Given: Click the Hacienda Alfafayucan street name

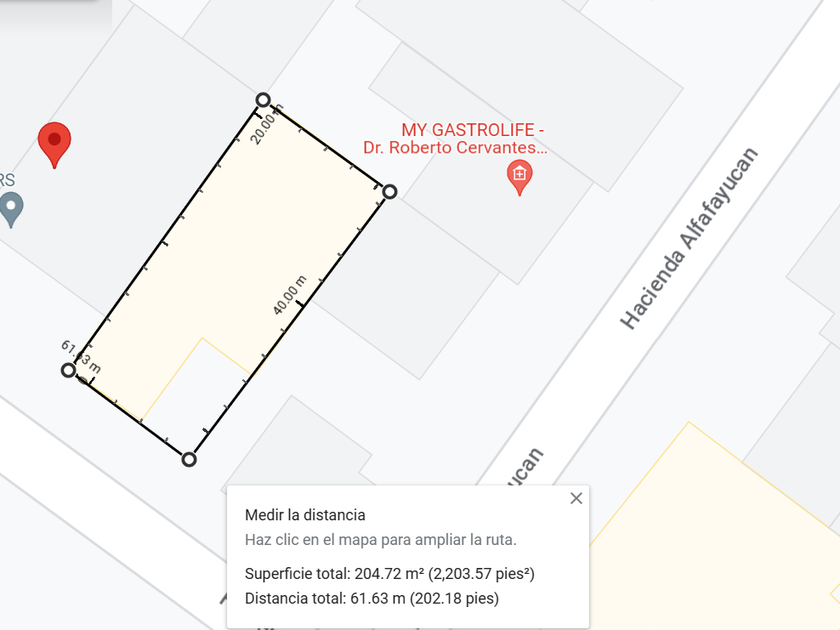Looking at the screenshot, I should click(x=689, y=239).
